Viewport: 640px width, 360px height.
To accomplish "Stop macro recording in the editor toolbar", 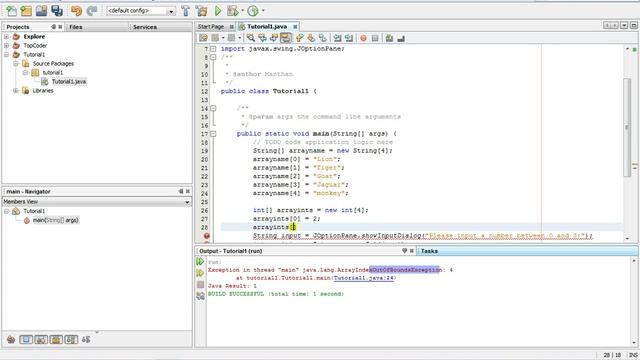I will [x=375, y=38].
